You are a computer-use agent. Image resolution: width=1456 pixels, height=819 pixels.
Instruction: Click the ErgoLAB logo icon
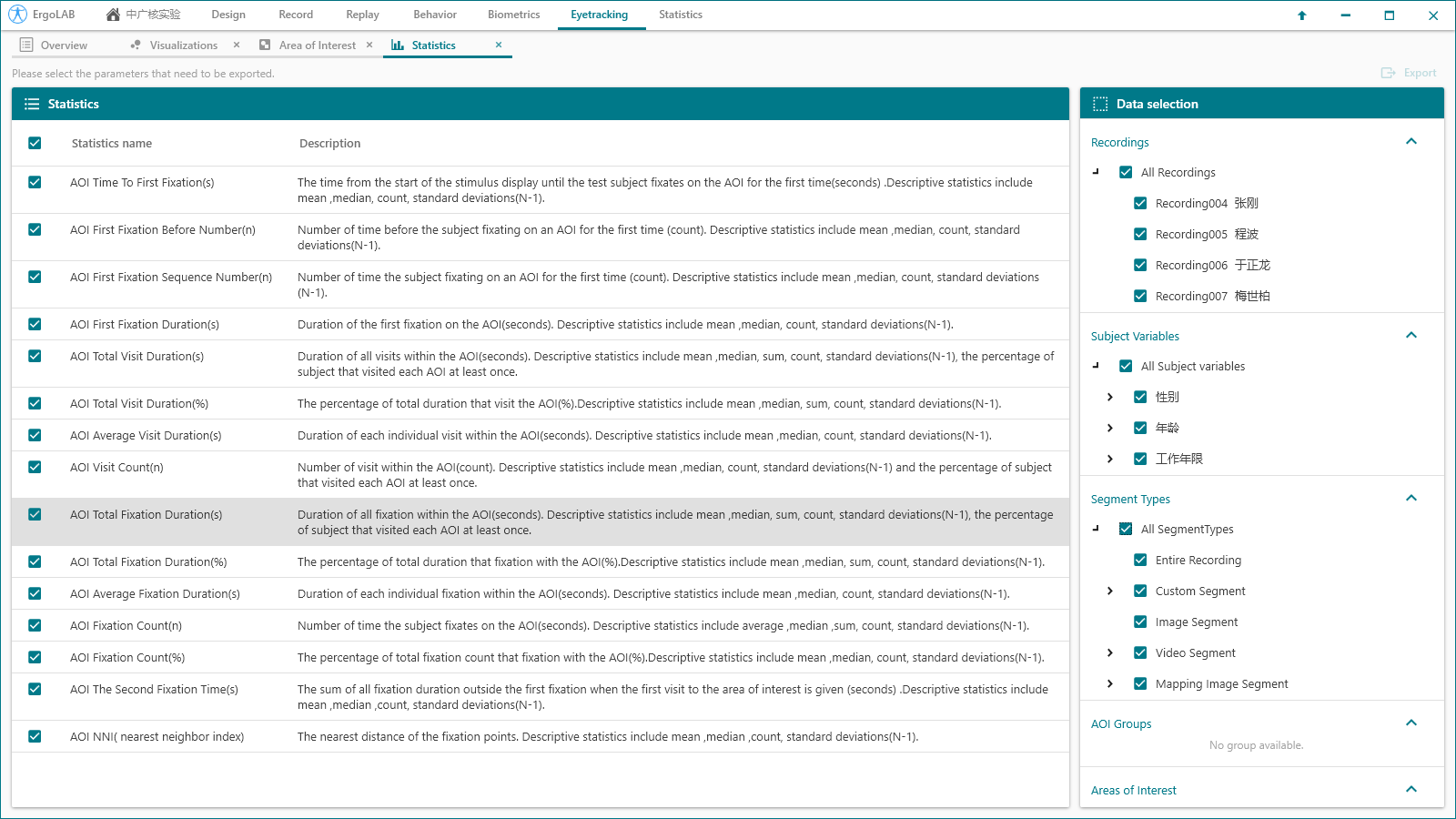click(x=17, y=15)
